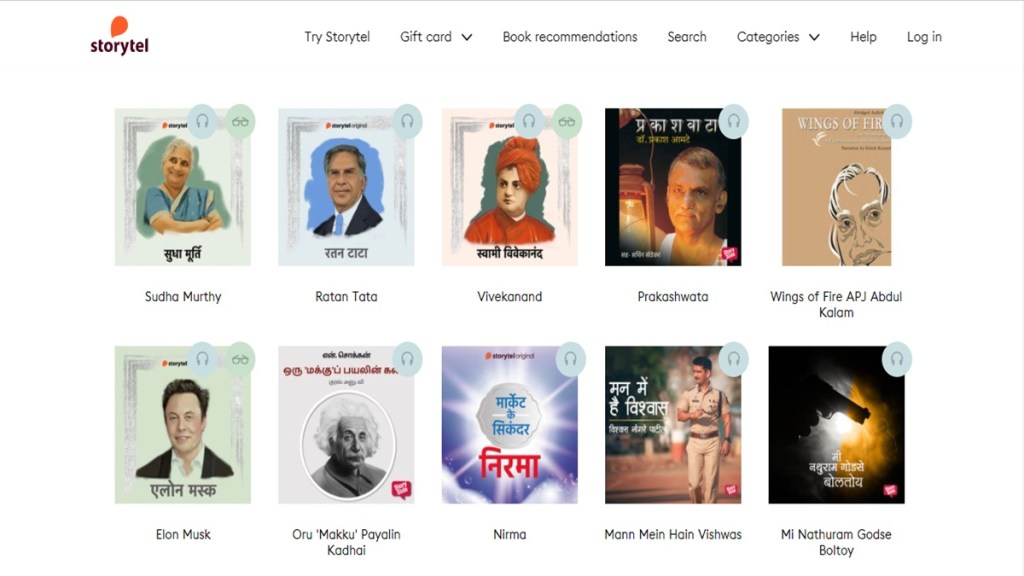This screenshot has width=1024, height=576.
Task: Click headphones icon on Prakashwata cover
Action: 733,121
